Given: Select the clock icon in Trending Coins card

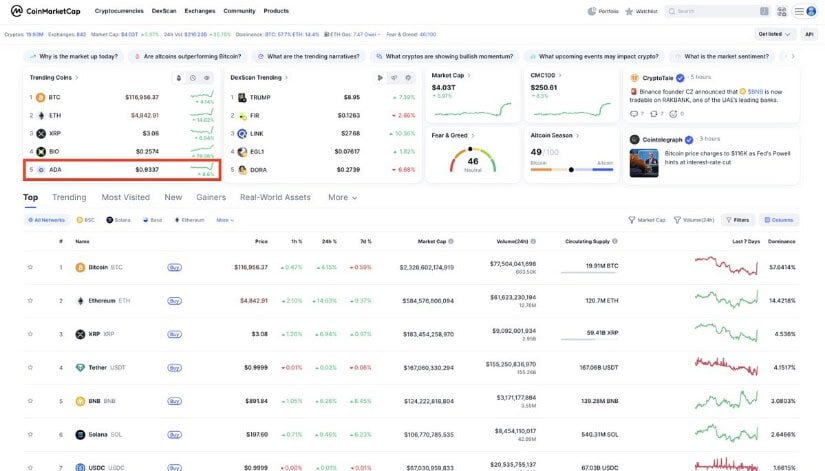Looking at the screenshot, I should (x=193, y=78).
